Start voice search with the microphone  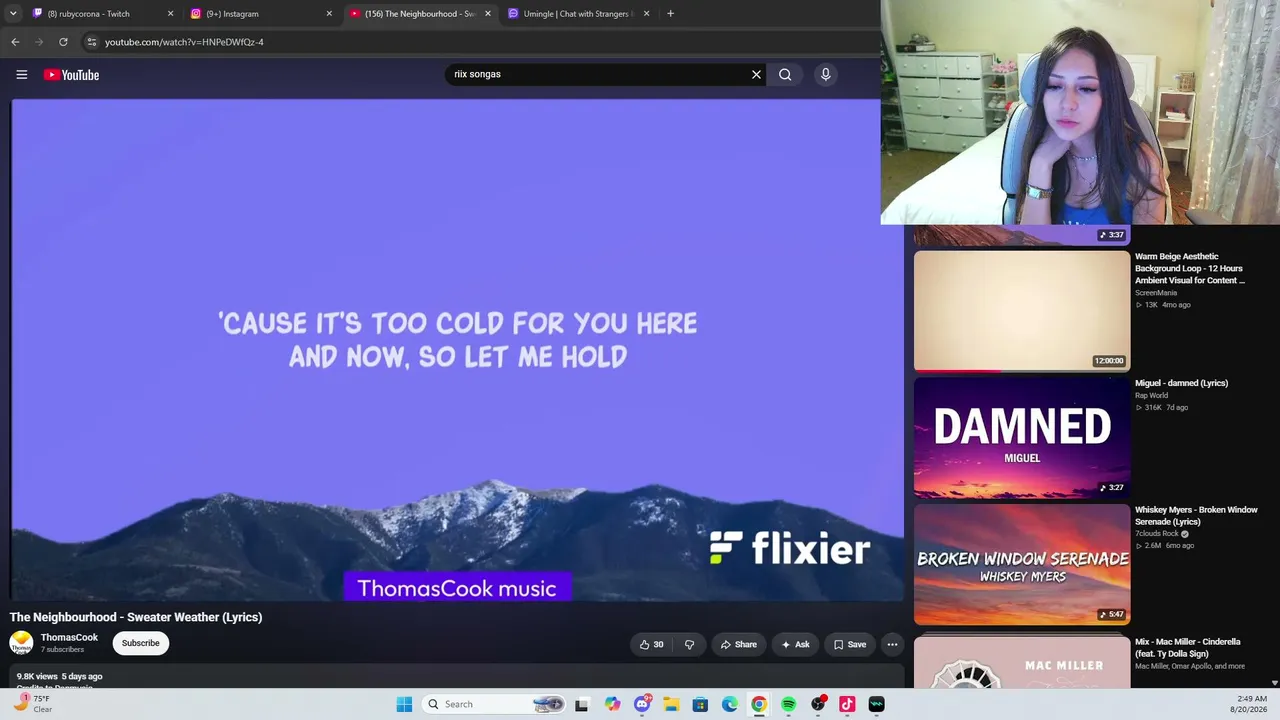coord(825,74)
